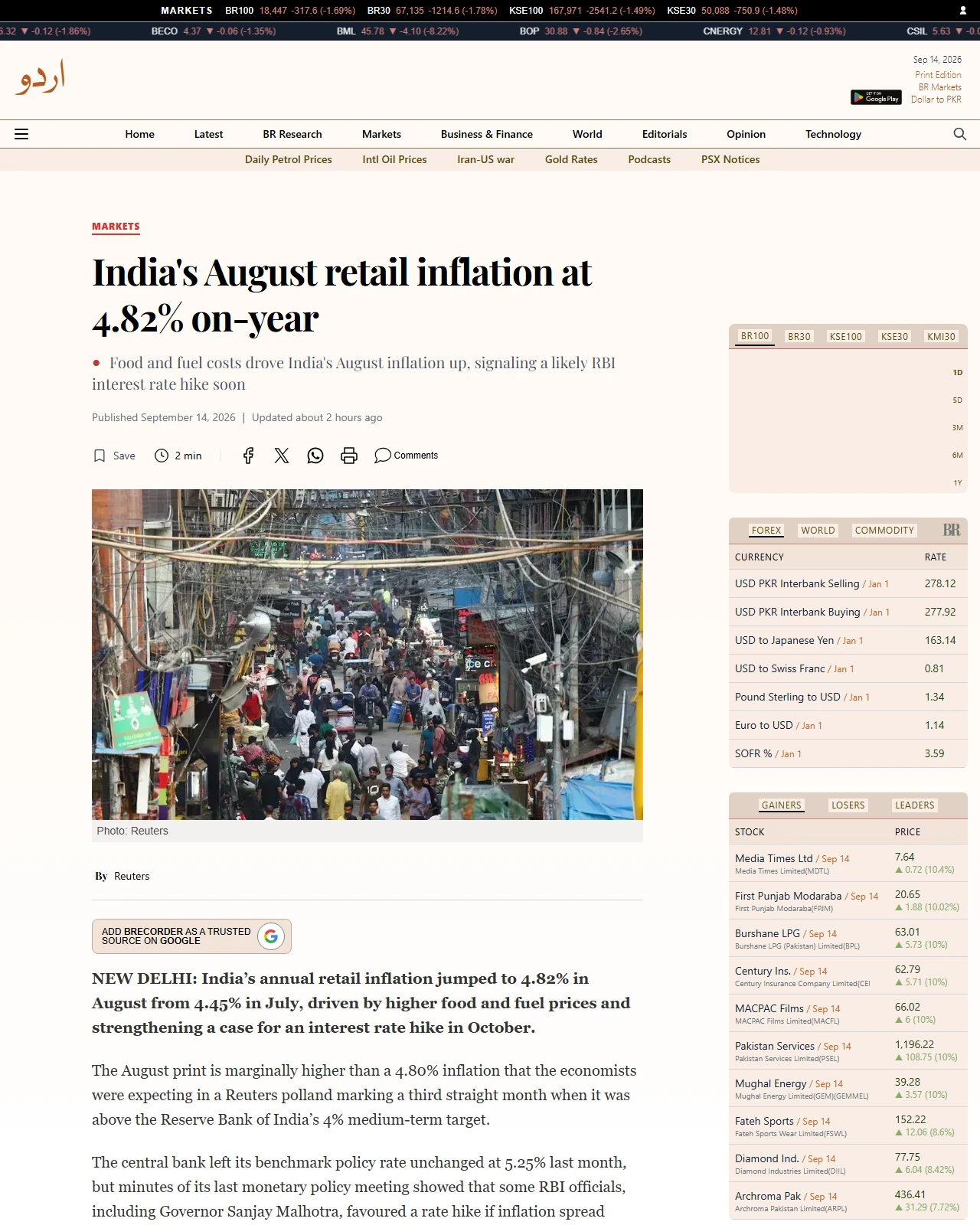Save article with bookmark icon

(x=100, y=456)
